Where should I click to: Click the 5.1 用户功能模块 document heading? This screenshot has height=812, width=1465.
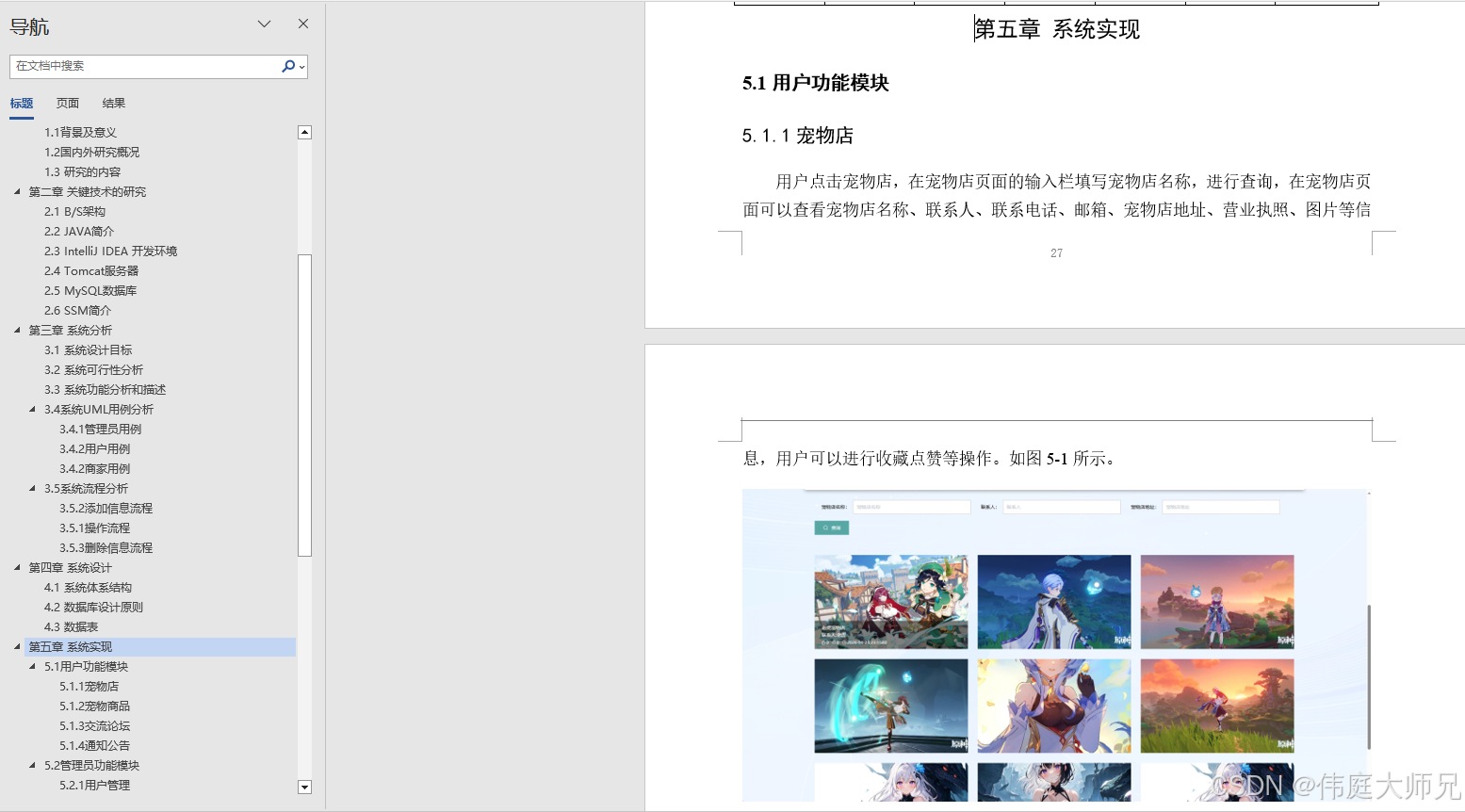[x=816, y=83]
